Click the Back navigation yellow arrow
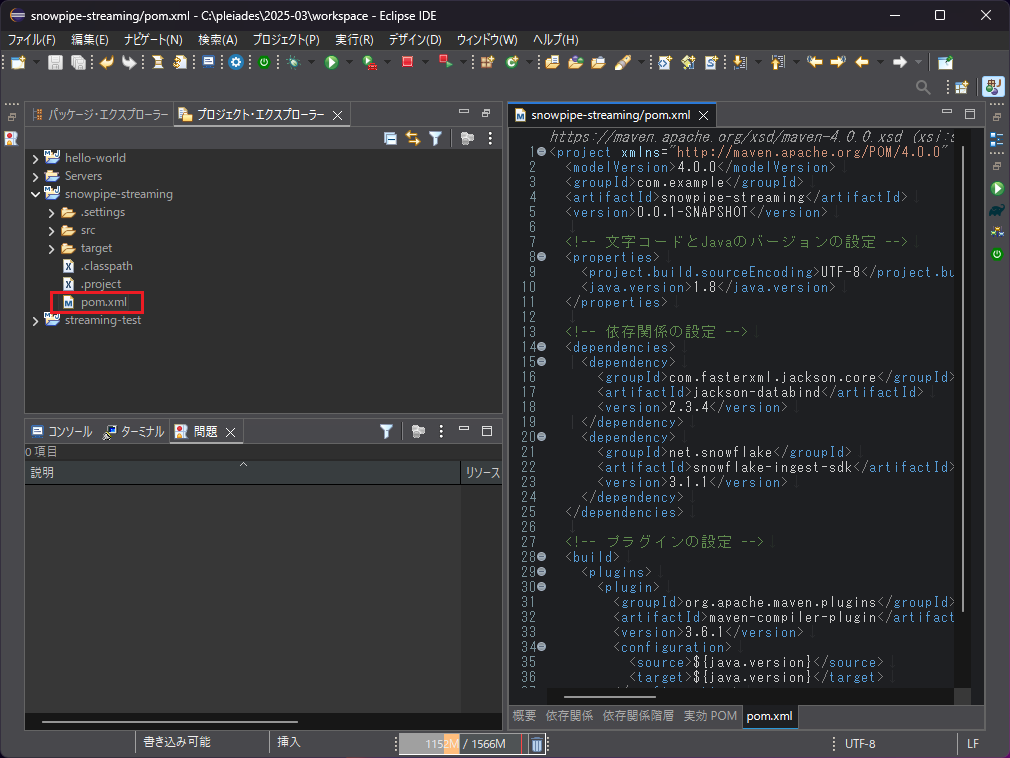Image resolution: width=1010 pixels, height=758 pixels. tap(862, 62)
